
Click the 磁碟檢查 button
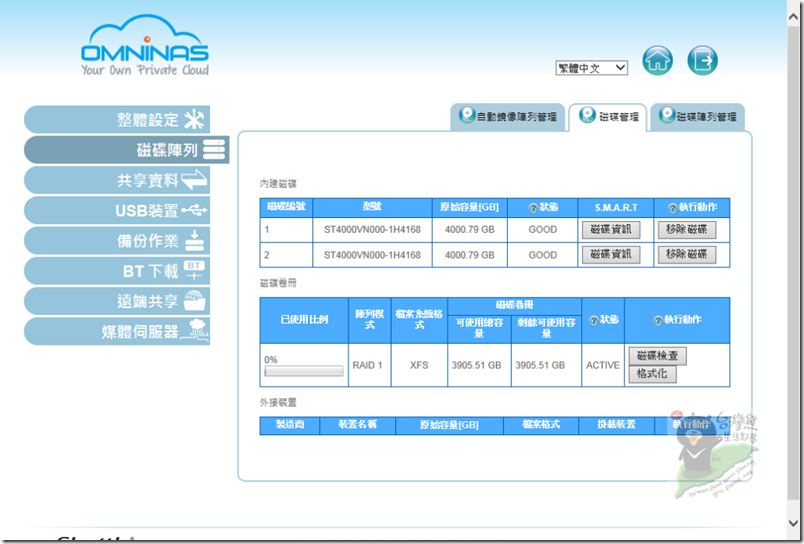pyautogui.click(x=657, y=356)
